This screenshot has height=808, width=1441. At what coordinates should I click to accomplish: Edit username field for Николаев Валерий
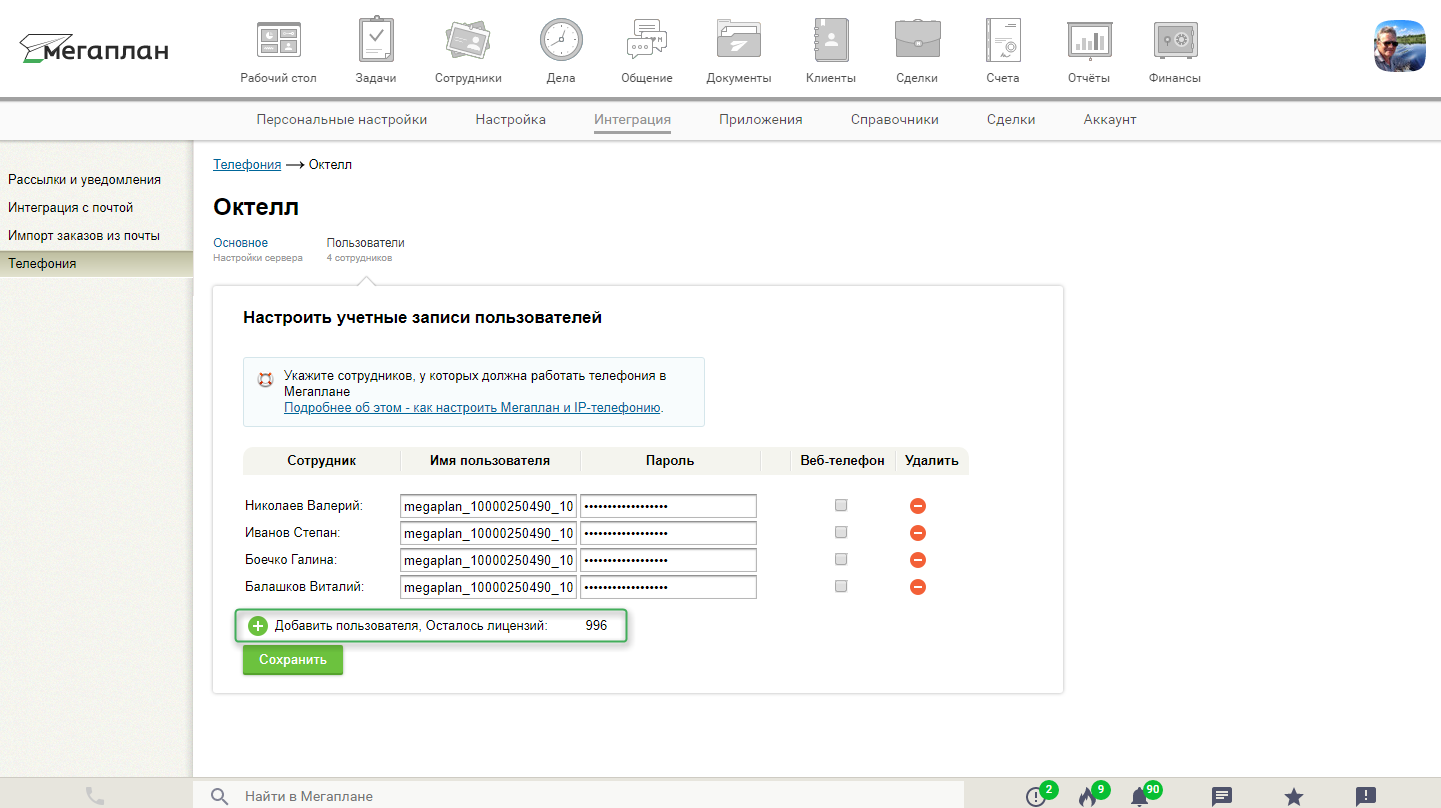coord(488,506)
